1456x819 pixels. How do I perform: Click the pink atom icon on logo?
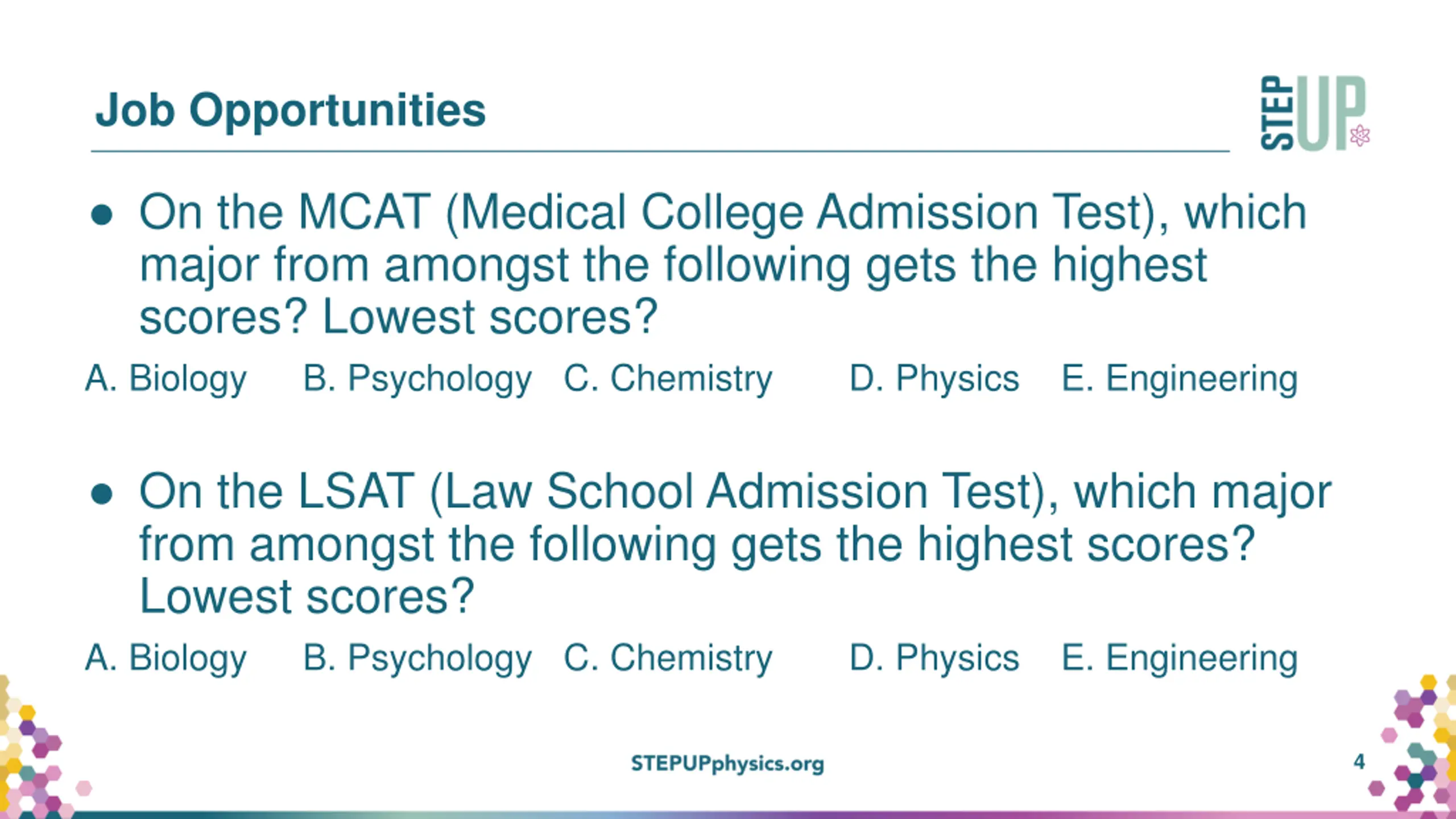(1360, 135)
